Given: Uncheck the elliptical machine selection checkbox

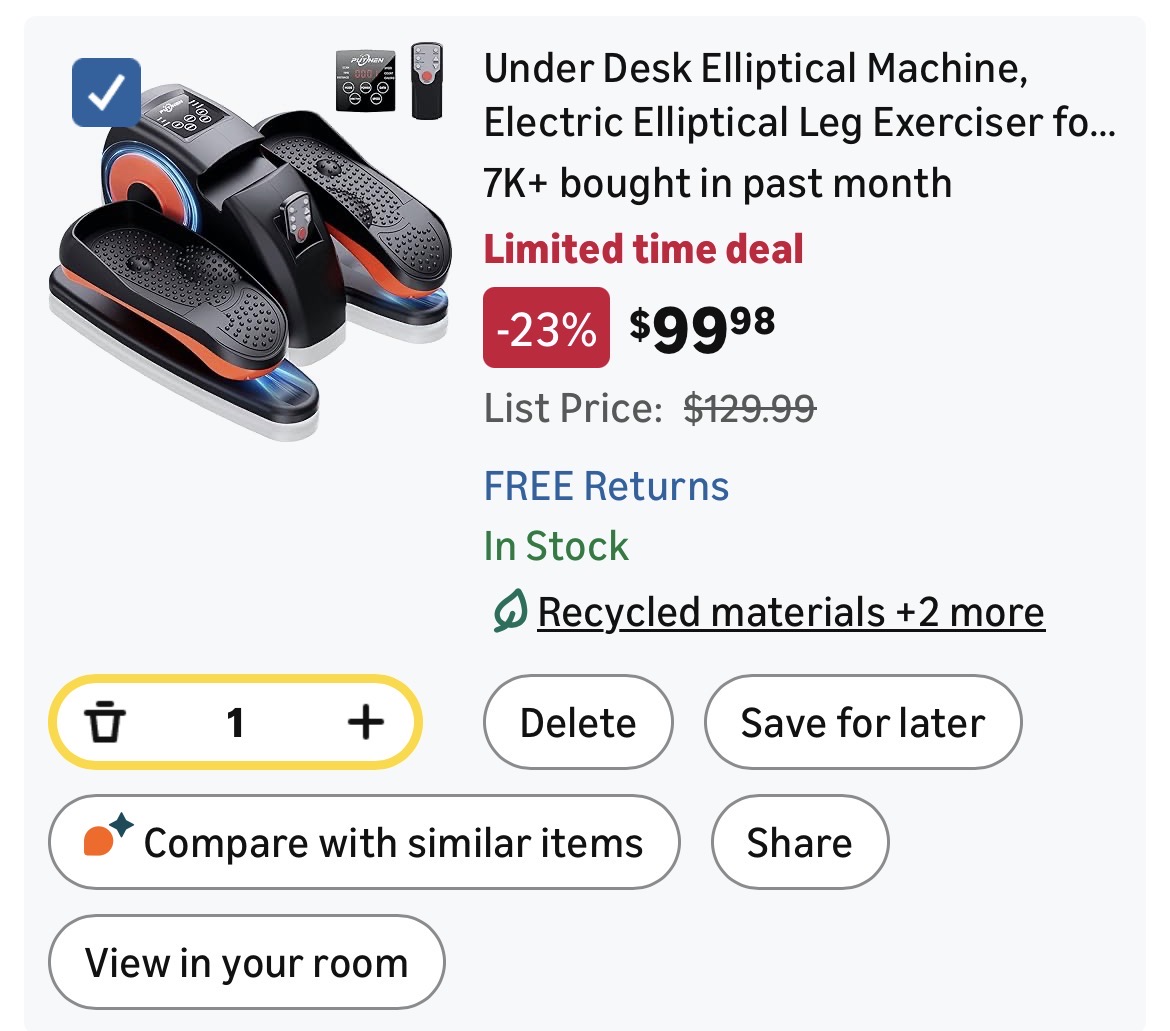Looking at the screenshot, I should coord(106,93).
